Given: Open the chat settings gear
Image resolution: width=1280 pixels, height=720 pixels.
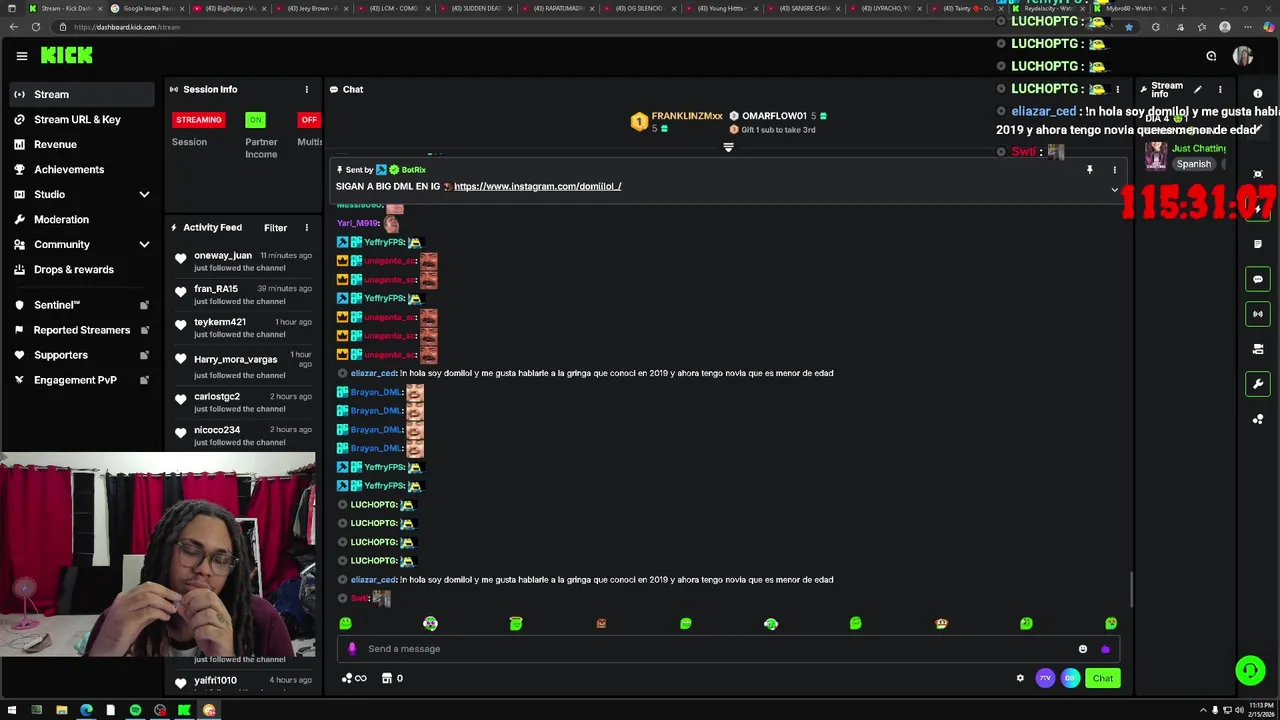Looking at the screenshot, I should point(1020,678).
